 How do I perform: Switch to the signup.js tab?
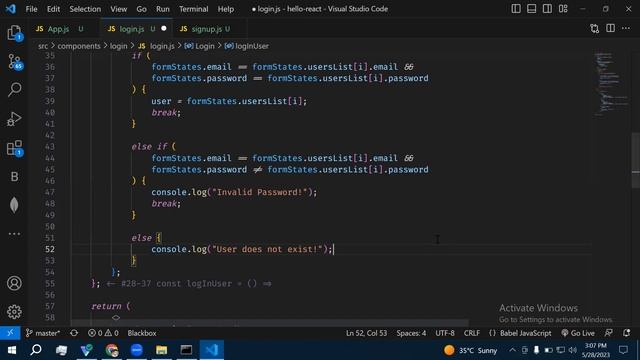click(x=207, y=29)
